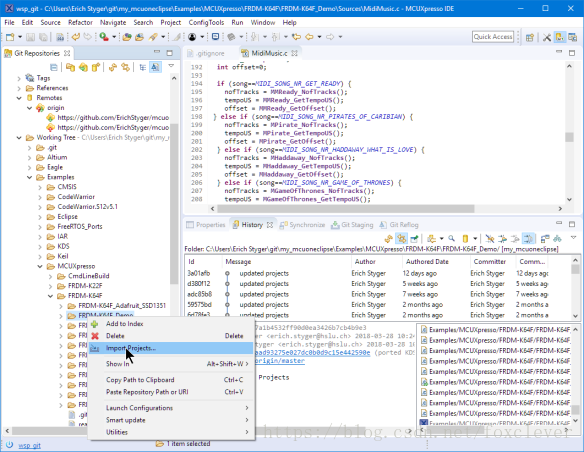Collapse the Remotes tree node
Image resolution: width=584 pixels, height=452 pixels.
click(x=19, y=98)
